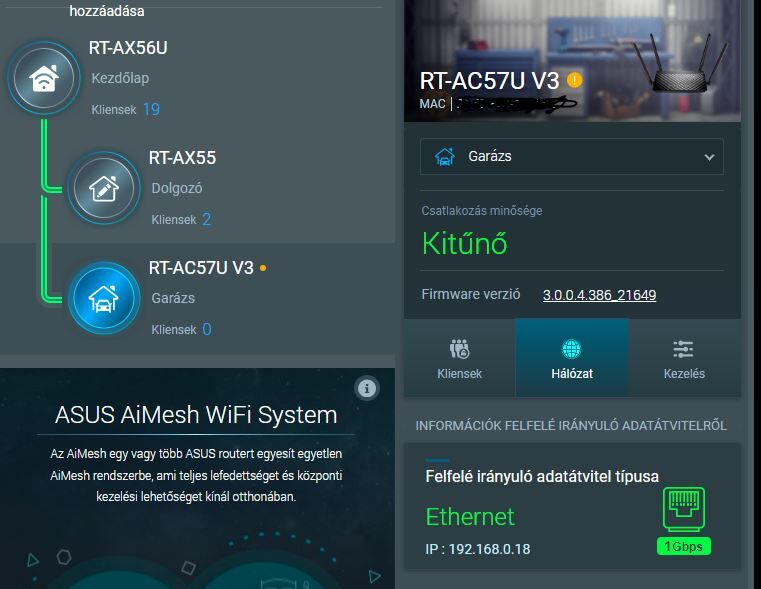Click the Kliensek tab people icon
Screen dimensions: 761x589
(459, 348)
